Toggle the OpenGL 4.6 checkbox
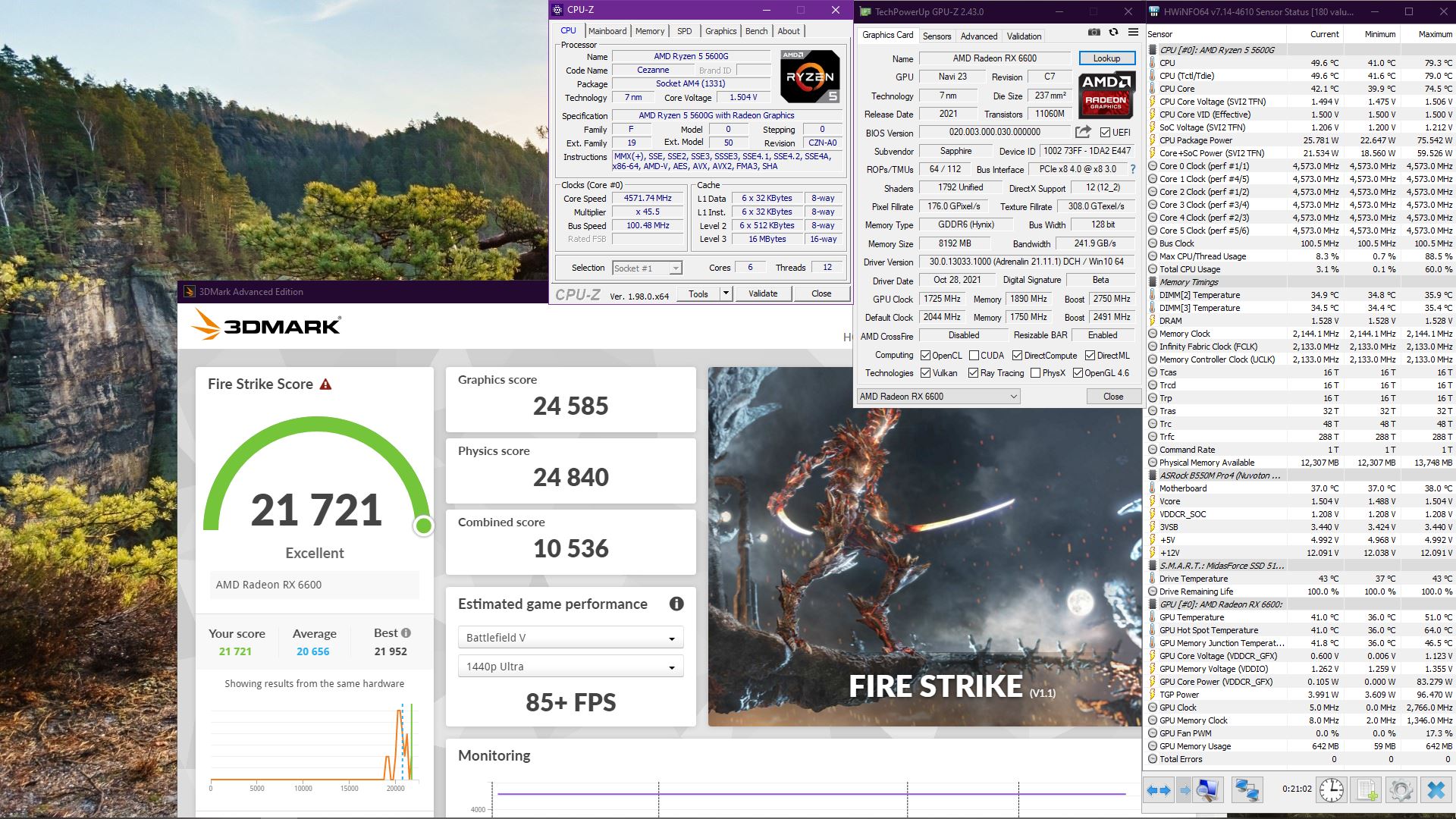Image resolution: width=1456 pixels, height=819 pixels. 1078,373
